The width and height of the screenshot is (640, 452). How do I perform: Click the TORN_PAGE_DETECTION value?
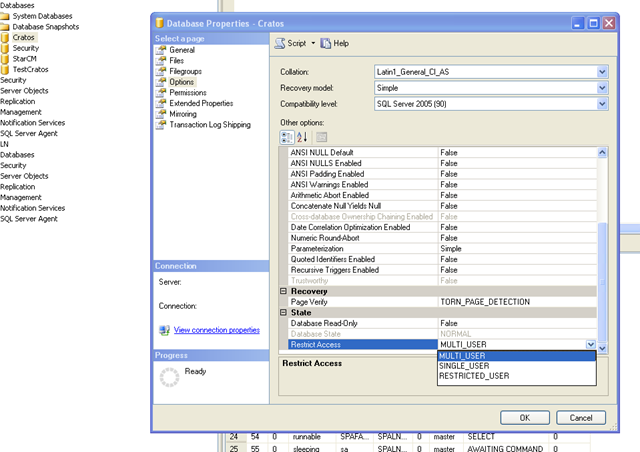(x=485, y=302)
